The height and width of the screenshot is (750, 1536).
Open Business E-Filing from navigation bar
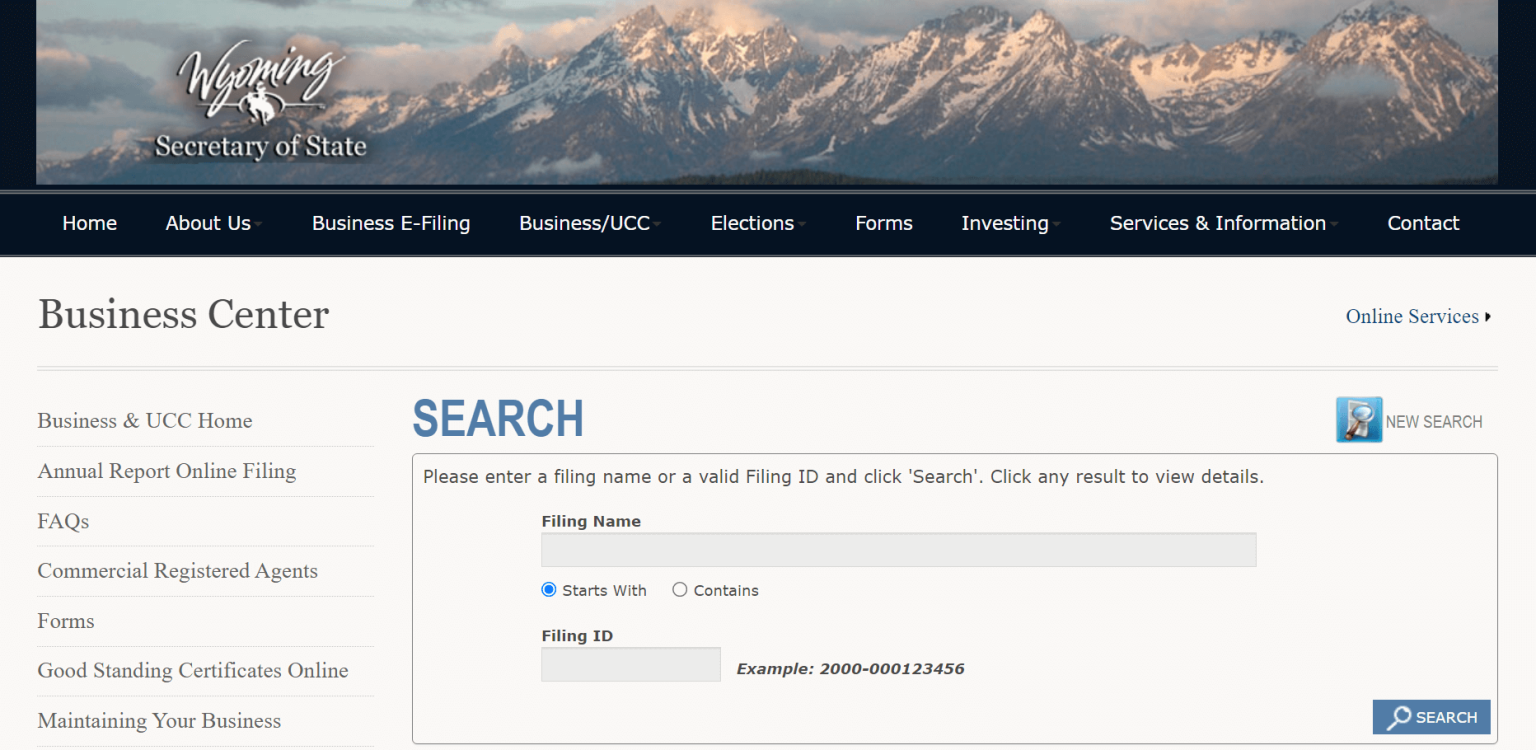pos(391,224)
